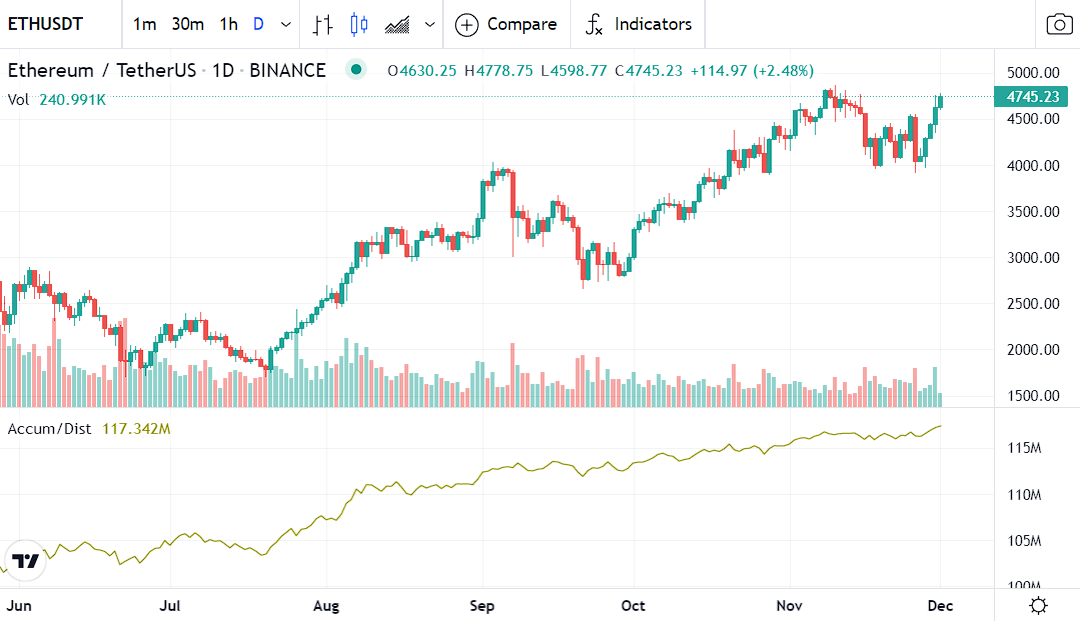The height and width of the screenshot is (621, 1080).
Task: Select the bar chart style icon
Action: pyautogui.click(x=322, y=24)
